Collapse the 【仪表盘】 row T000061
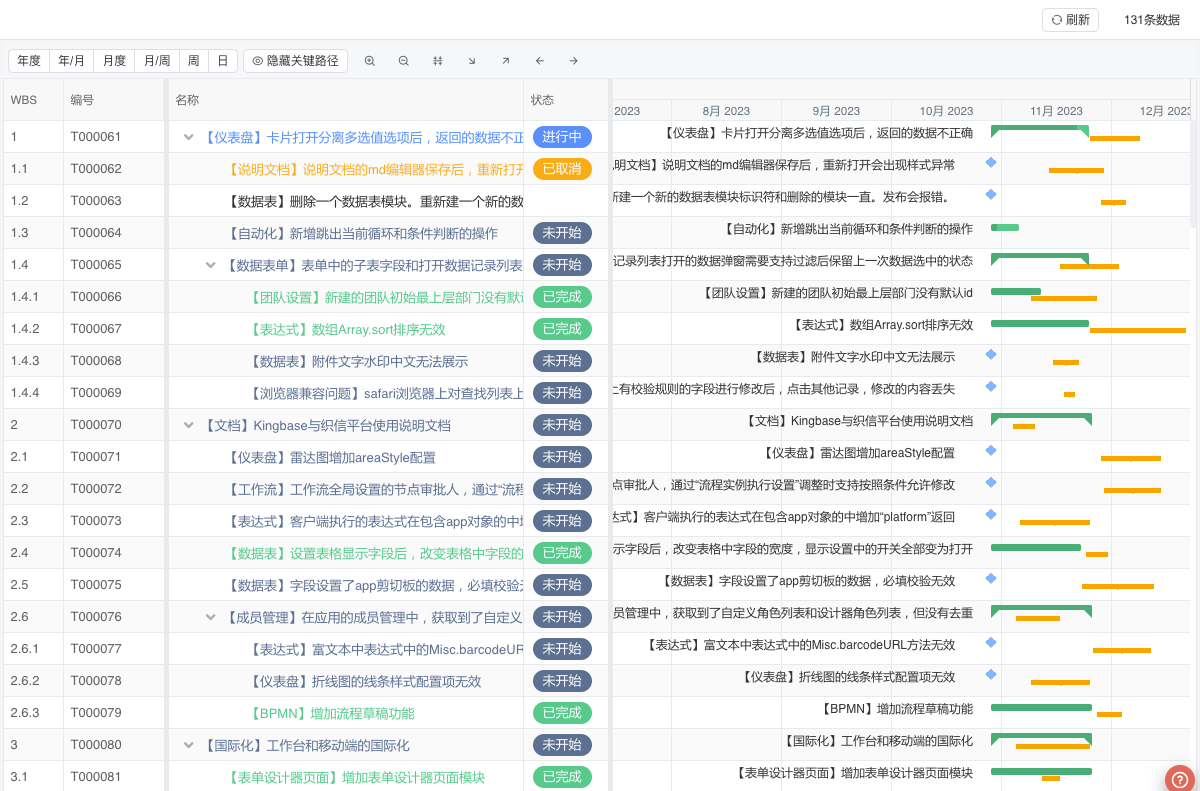This screenshot has width=1200, height=791. pyautogui.click(x=188, y=137)
